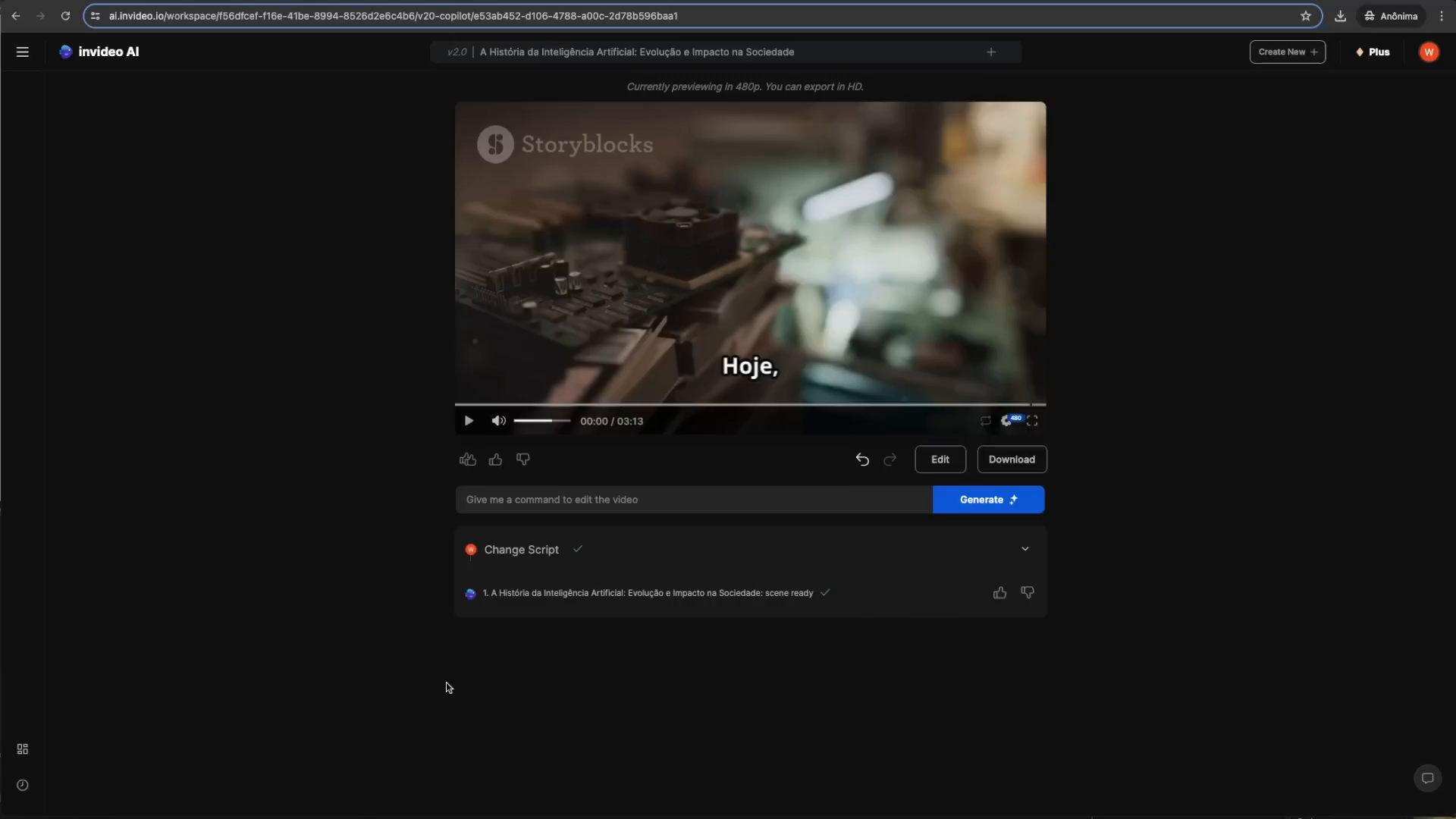Create a new video with the plus button
Viewport: 1456px width, 819px height.
1287,52
